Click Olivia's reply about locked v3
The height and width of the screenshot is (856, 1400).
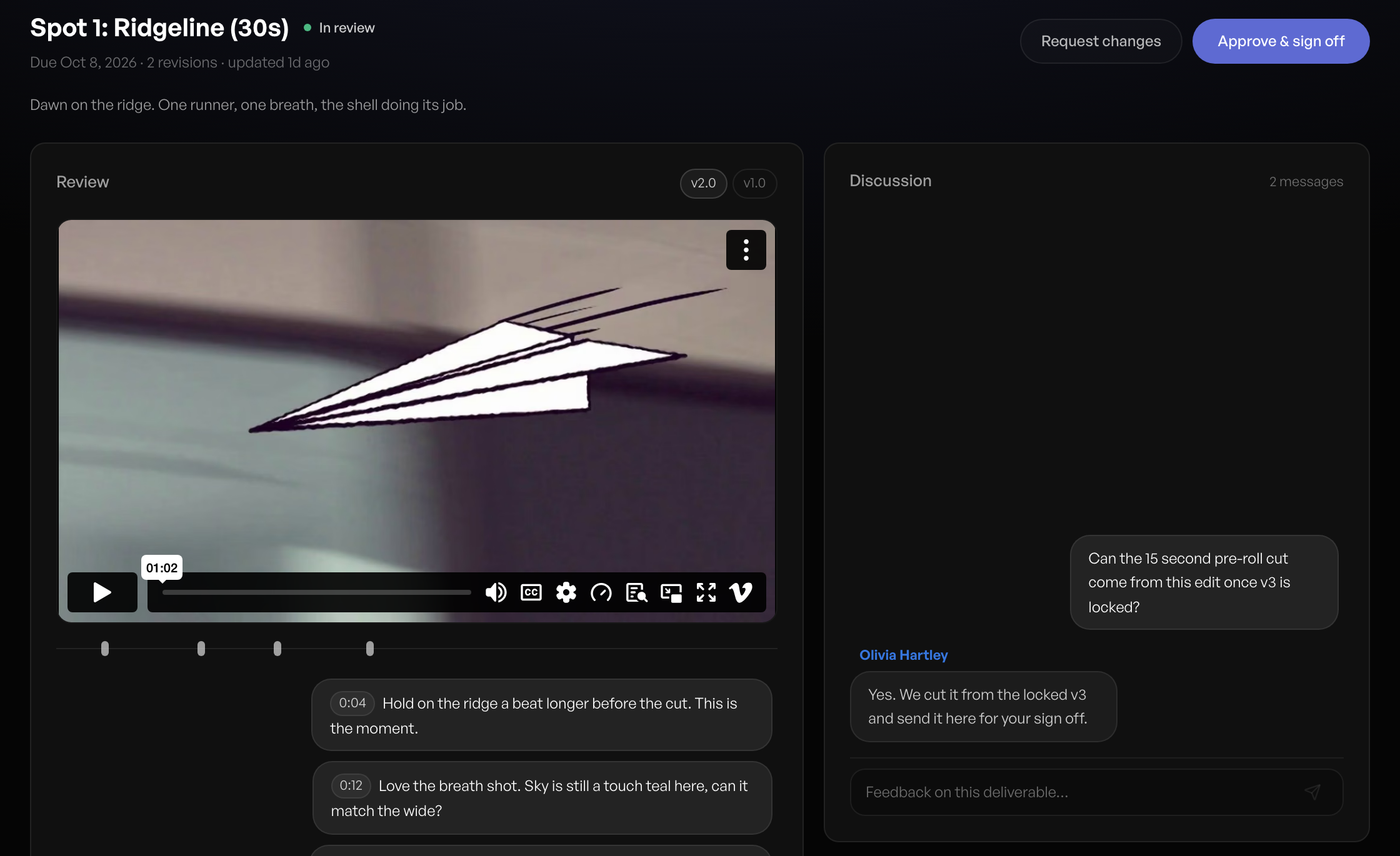(983, 707)
